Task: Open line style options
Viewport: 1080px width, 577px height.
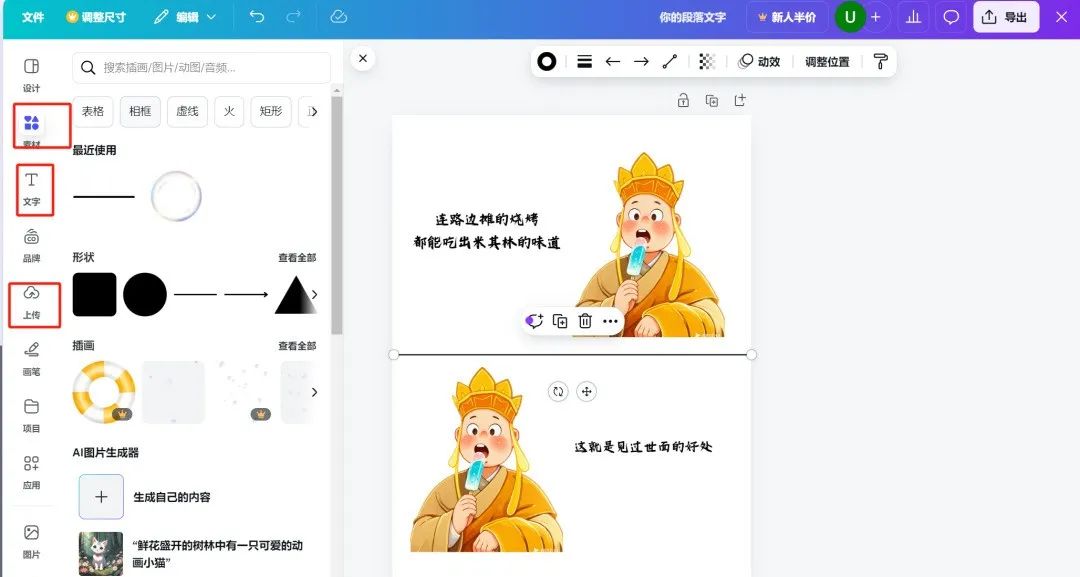Action: point(585,62)
